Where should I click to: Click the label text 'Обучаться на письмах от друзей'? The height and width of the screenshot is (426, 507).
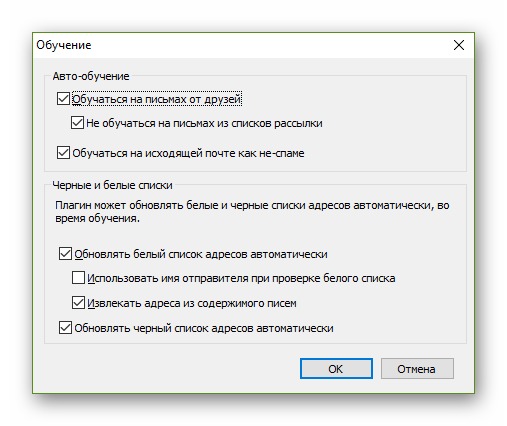click(157, 99)
